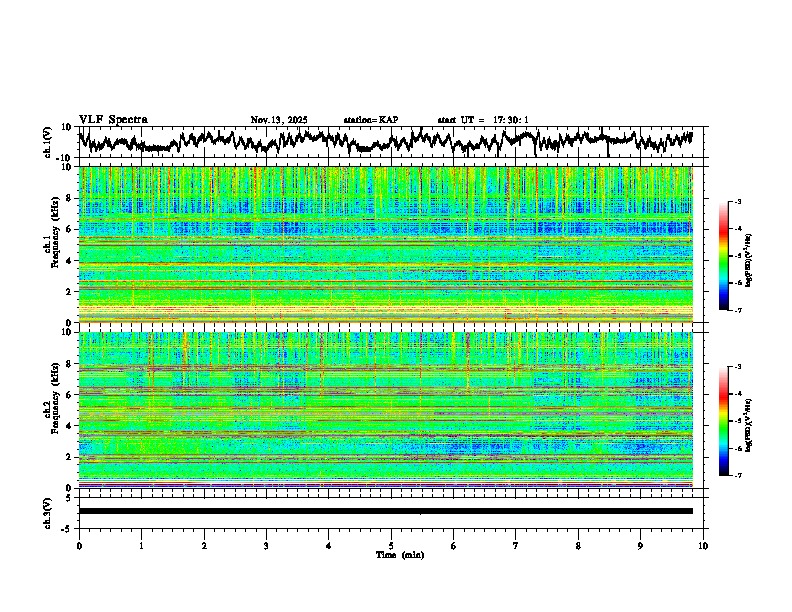Click the ch.3(V) axis label
792x612 pixels.
(x=48, y=513)
